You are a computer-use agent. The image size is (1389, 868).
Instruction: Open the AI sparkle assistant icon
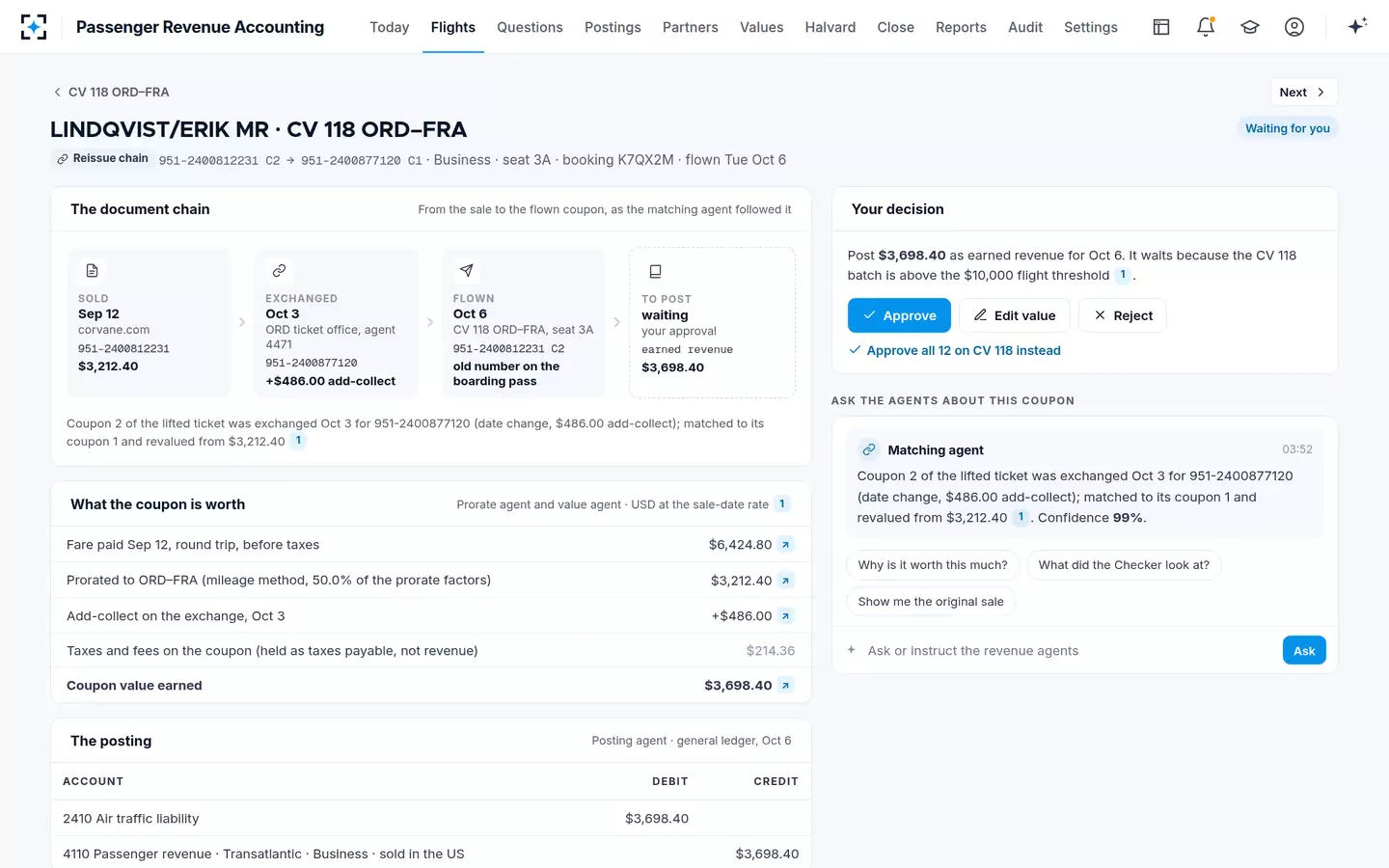point(1357,26)
